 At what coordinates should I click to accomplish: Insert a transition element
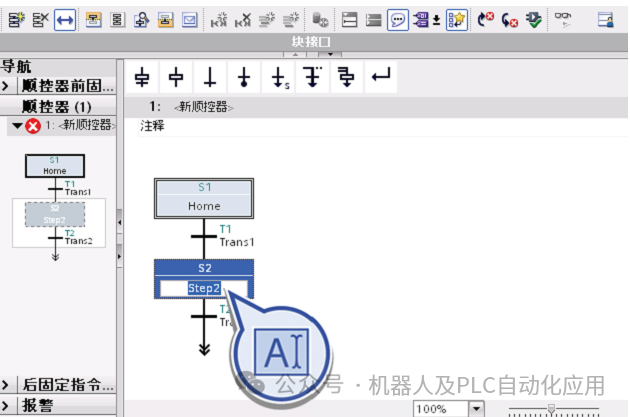click(x=210, y=77)
